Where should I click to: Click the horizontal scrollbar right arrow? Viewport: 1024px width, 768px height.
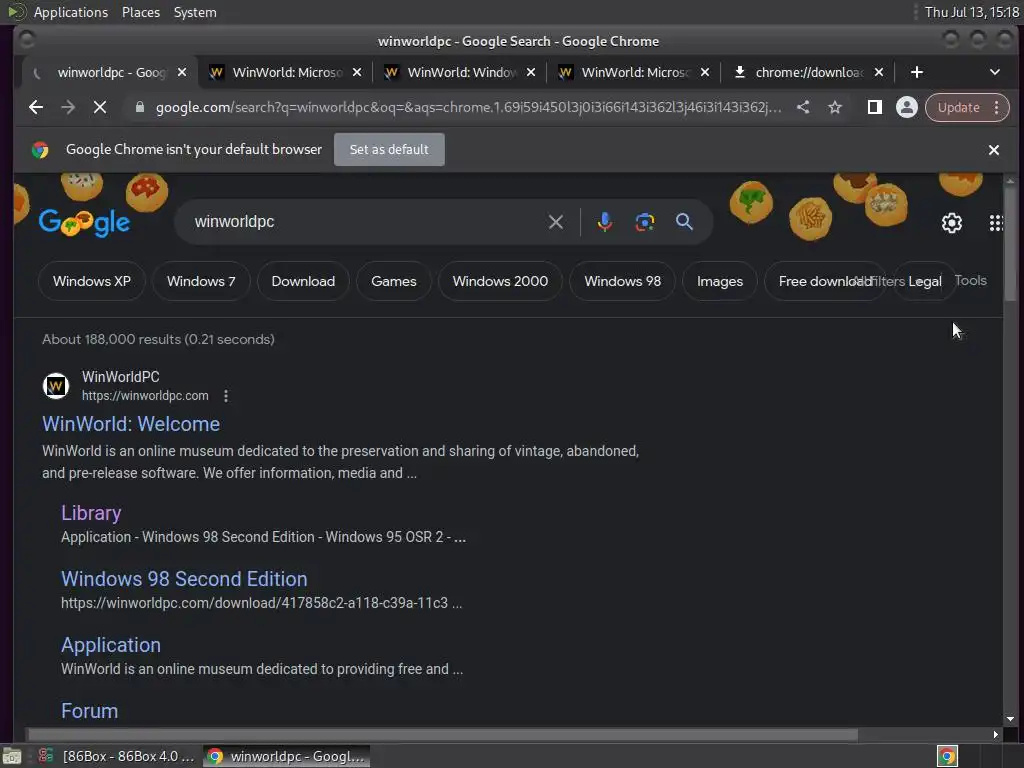click(x=995, y=735)
